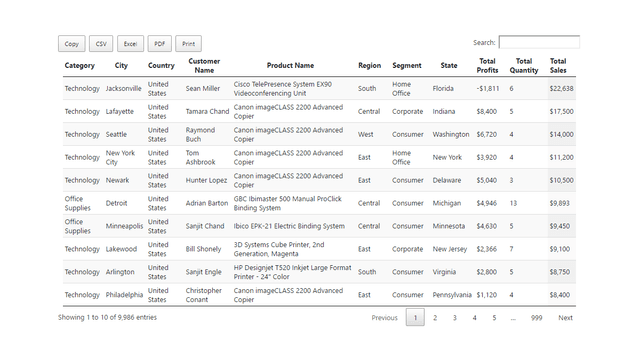
Task: Click the Copy export button
Action: [x=71, y=44]
